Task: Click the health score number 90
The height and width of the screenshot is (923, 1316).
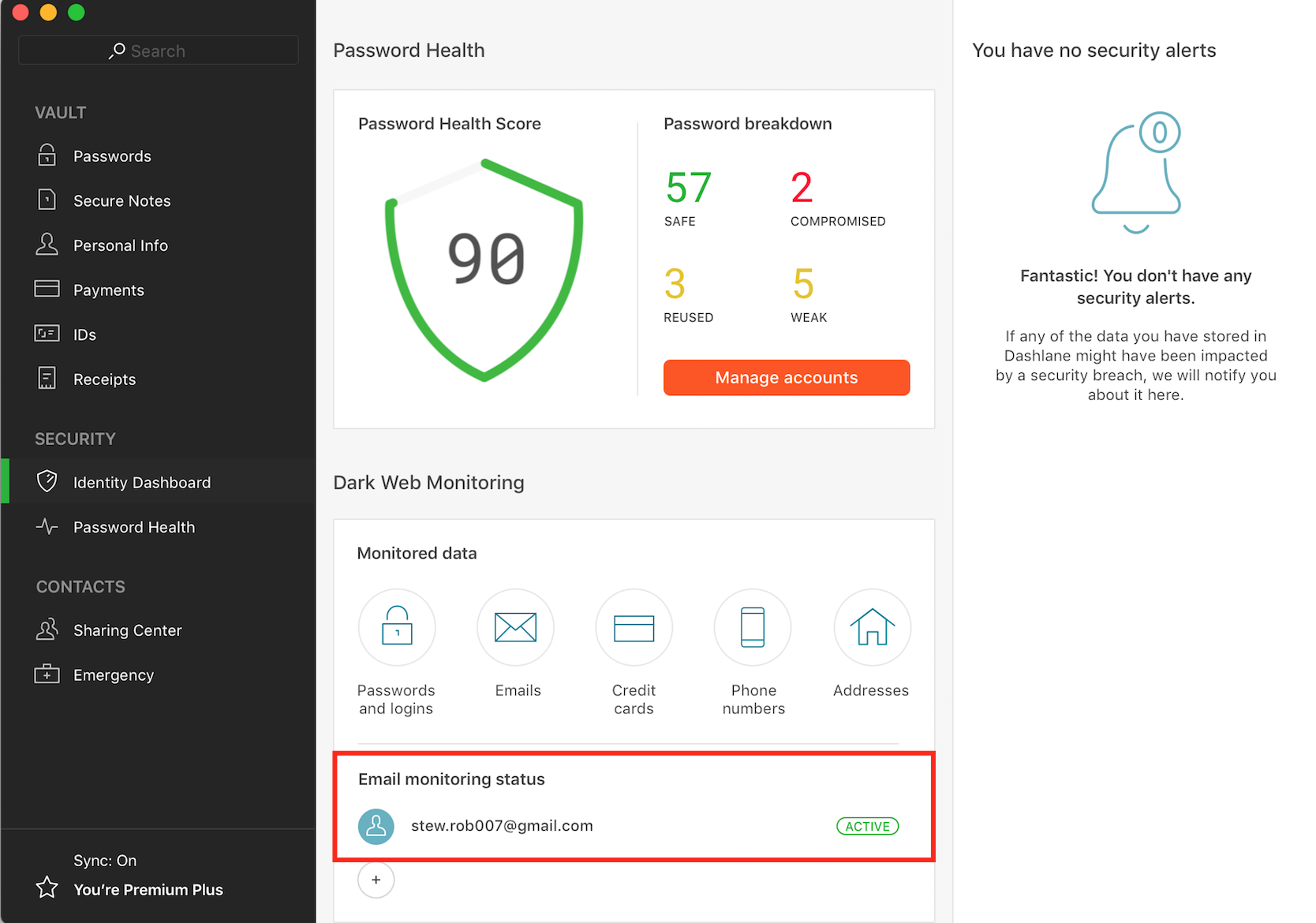Action: pyautogui.click(x=486, y=259)
